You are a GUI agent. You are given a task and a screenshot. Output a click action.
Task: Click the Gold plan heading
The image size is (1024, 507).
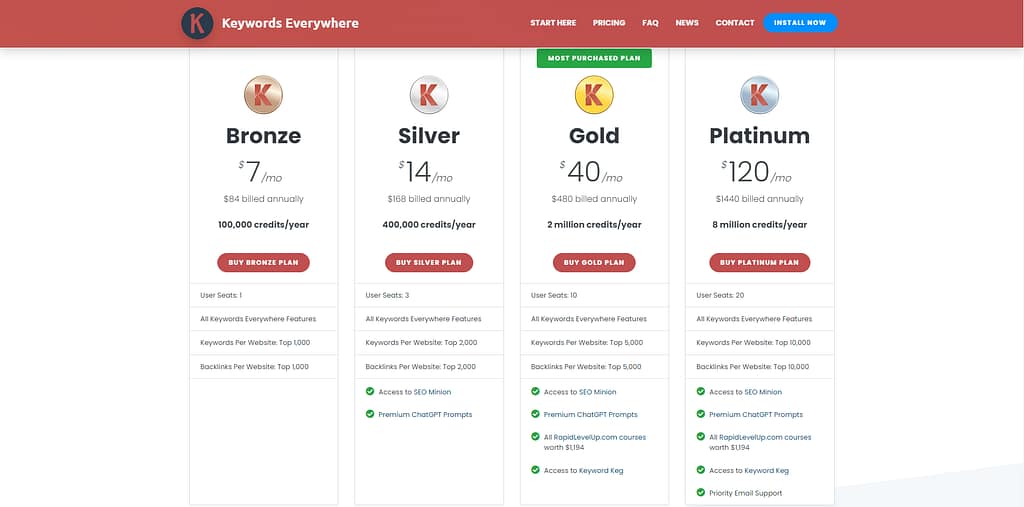(x=594, y=135)
